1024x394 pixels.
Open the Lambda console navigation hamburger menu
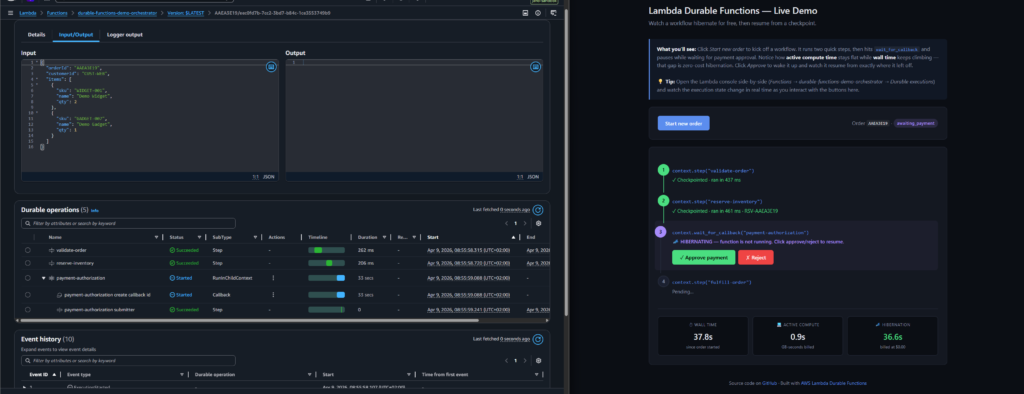coord(10,12)
